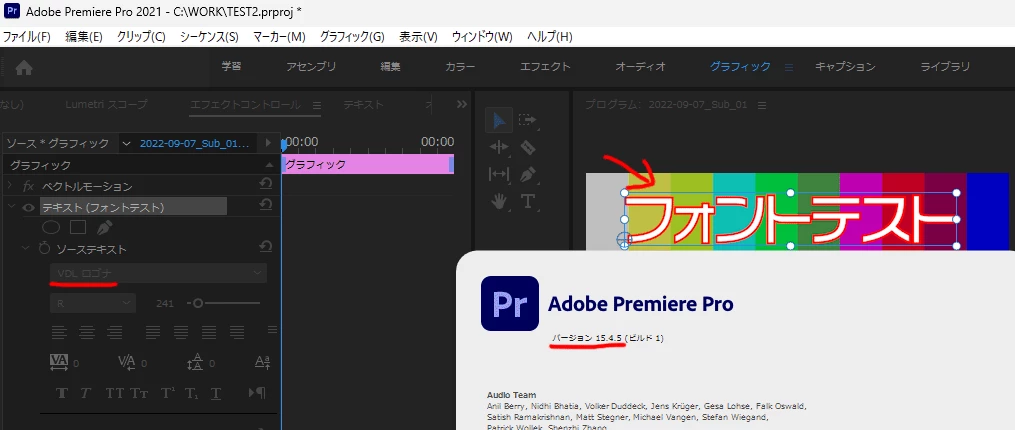
Task: Click the Home icon in the workspace bar
Action: pos(24,67)
